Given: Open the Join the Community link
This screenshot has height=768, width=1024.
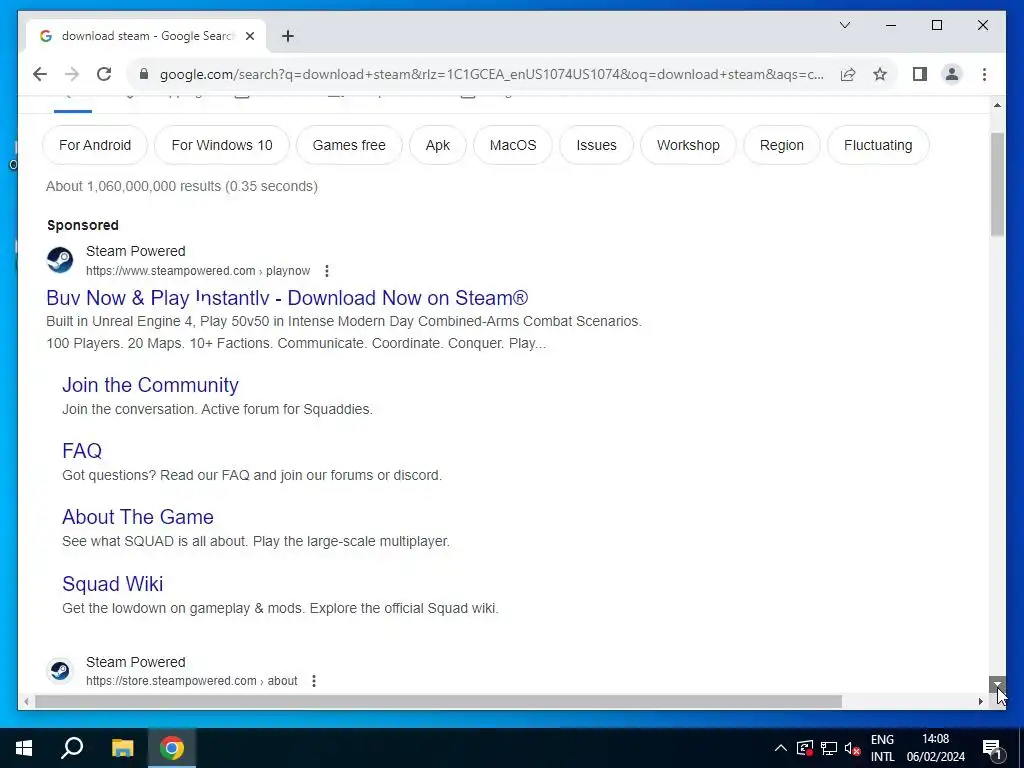Looking at the screenshot, I should click(150, 385).
